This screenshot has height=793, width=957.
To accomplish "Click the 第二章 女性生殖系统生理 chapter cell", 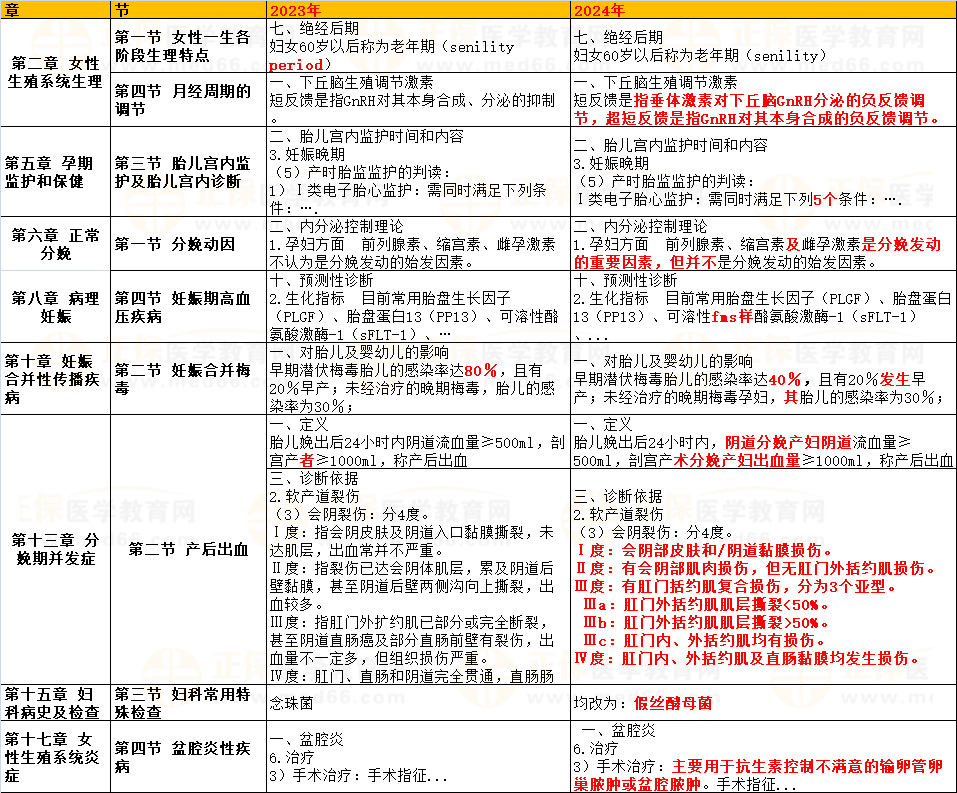I will [55, 72].
